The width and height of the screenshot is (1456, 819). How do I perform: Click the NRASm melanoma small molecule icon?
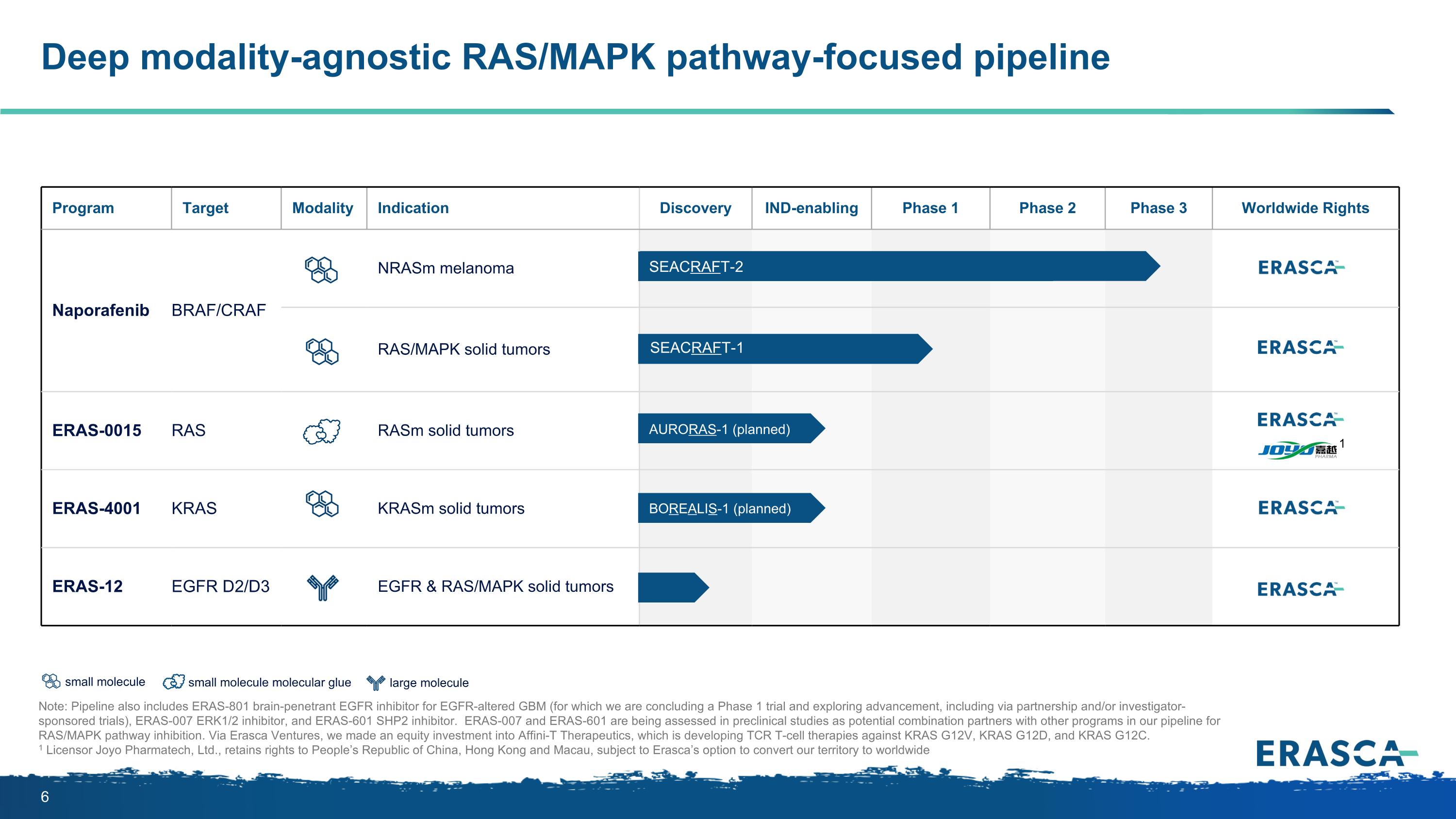[x=321, y=269]
